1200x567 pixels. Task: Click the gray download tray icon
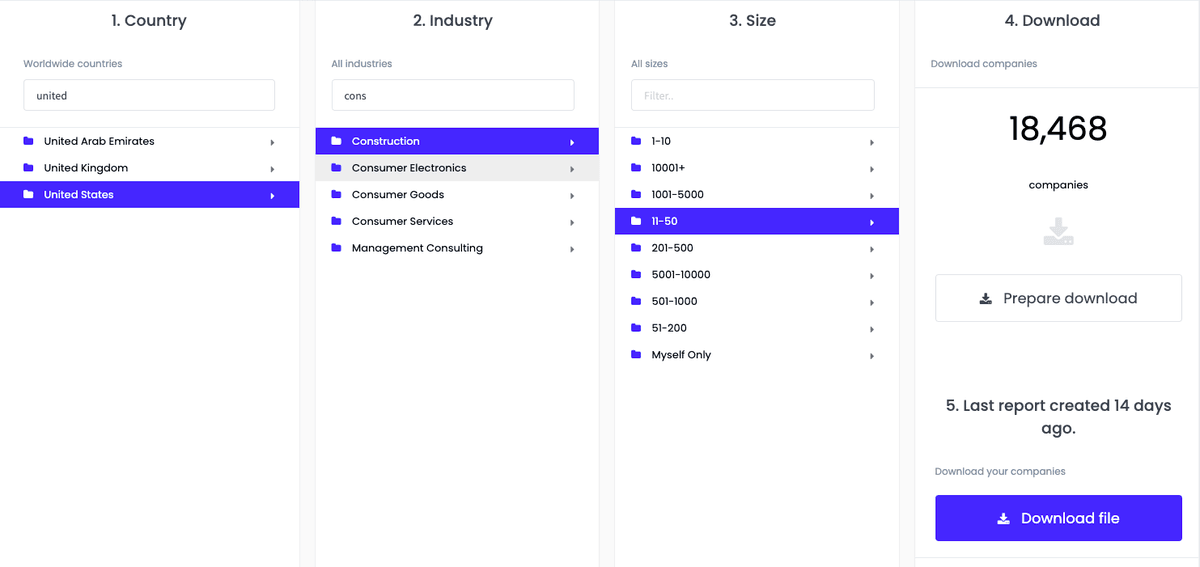pos(1058,232)
